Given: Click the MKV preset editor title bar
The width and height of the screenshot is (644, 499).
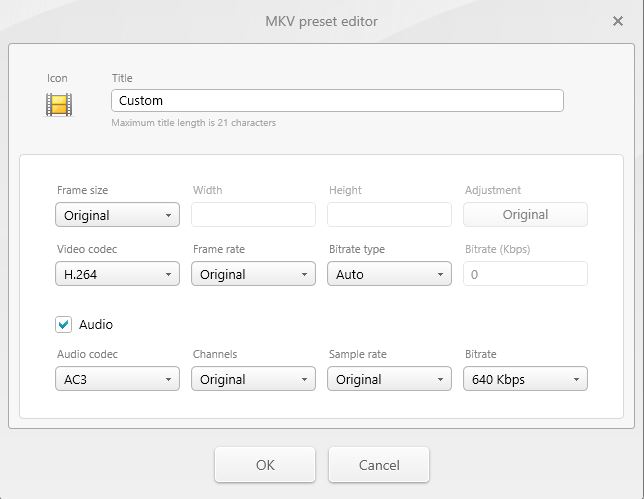Looking at the screenshot, I should tap(321, 21).
